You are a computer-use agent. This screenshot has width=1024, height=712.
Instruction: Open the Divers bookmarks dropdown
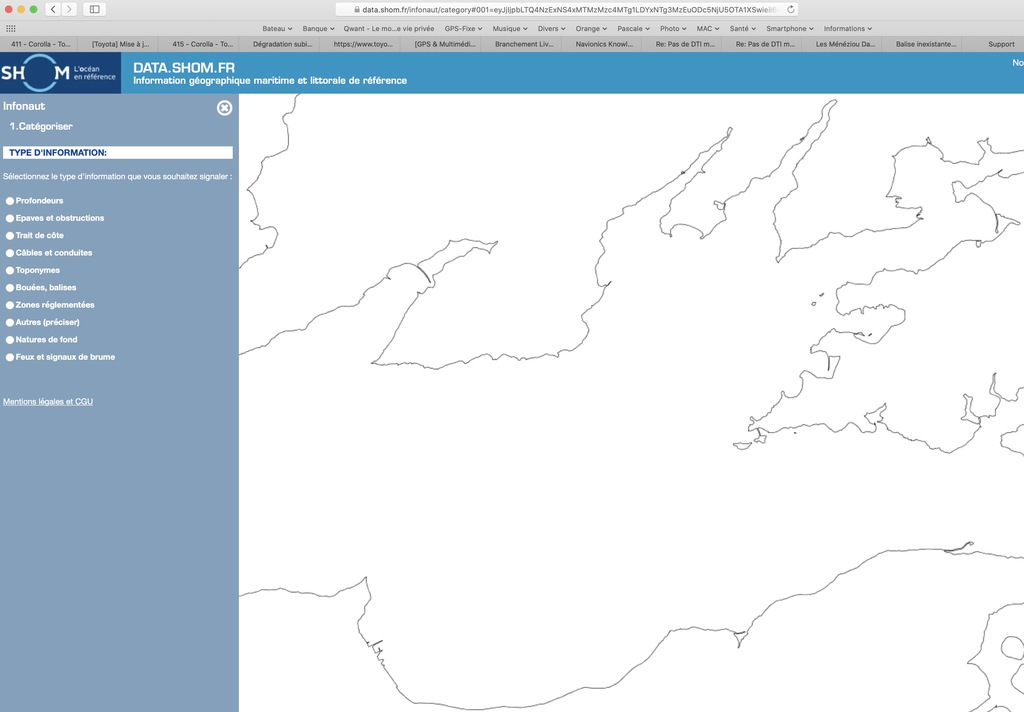pos(551,29)
